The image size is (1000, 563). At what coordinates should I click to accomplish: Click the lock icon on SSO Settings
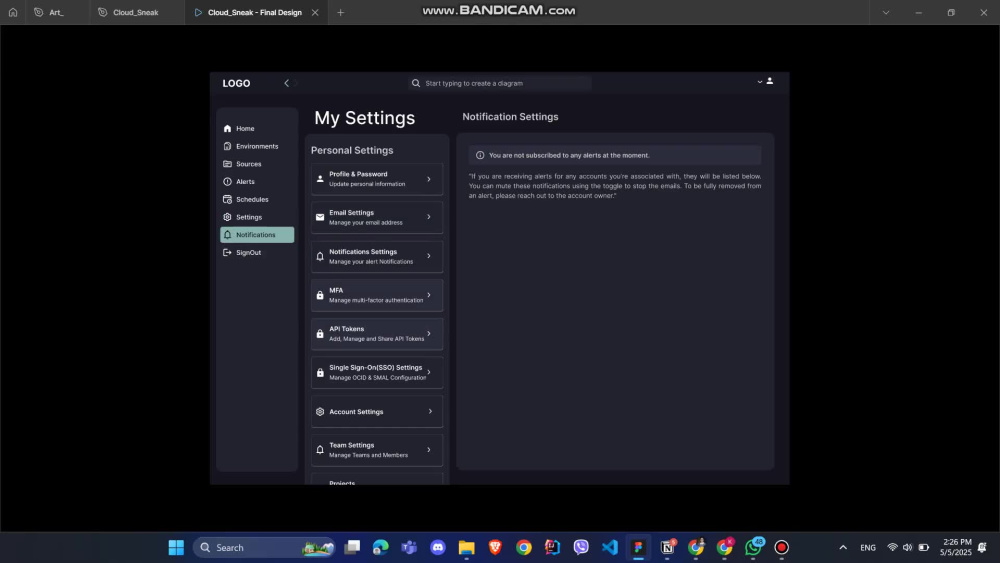coord(320,372)
